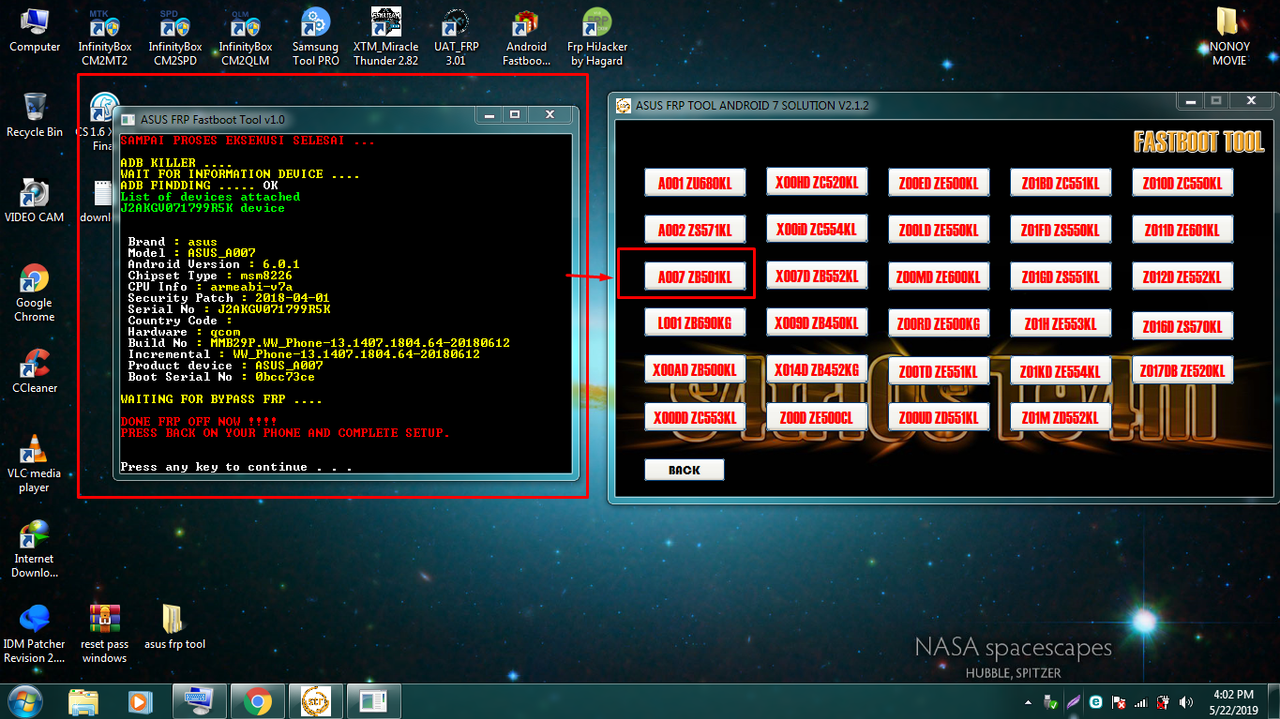Choose the A007 ZB501KL model button
This screenshot has height=719, width=1280.
tap(694, 277)
